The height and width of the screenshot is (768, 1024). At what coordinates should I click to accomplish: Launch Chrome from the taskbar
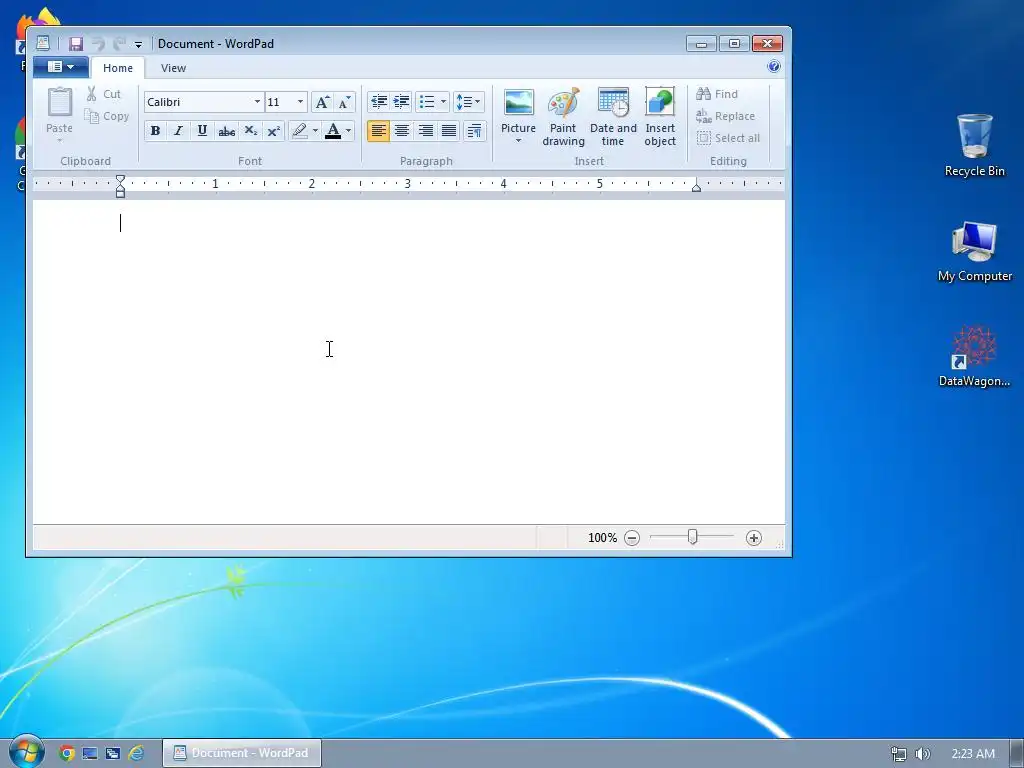tap(67, 753)
